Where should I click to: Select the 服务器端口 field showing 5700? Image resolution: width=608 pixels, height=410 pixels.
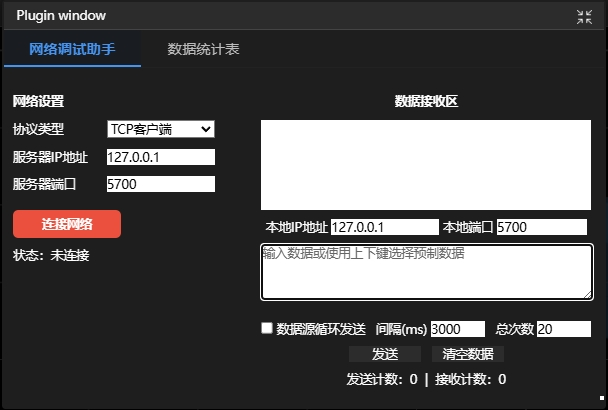pos(160,184)
